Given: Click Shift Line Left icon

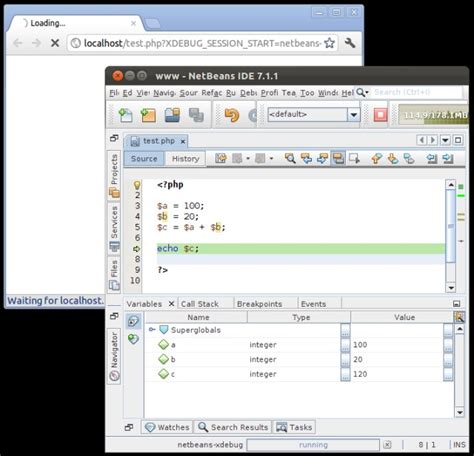Looking at the screenshot, I should [432, 158].
